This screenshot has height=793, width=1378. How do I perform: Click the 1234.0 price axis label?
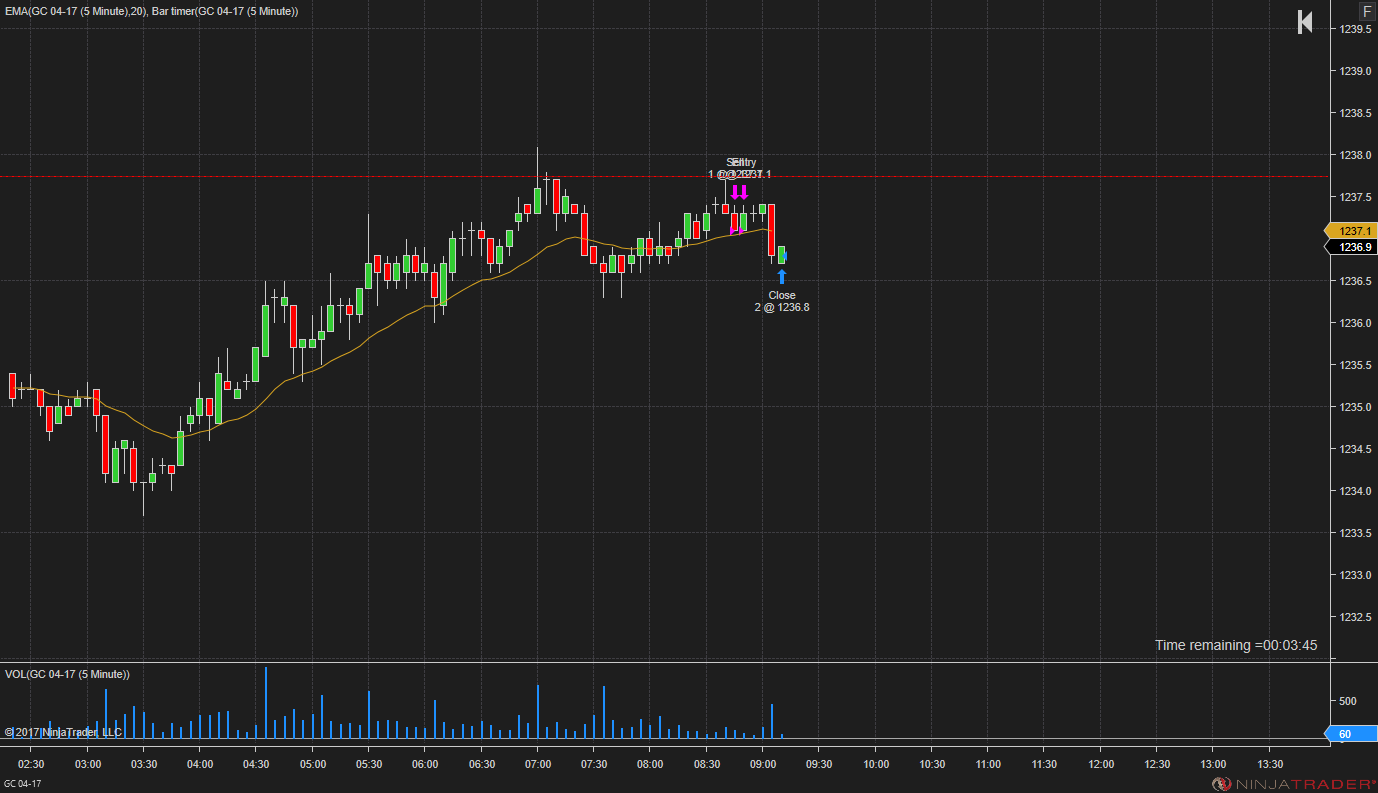tap(1355, 491)
